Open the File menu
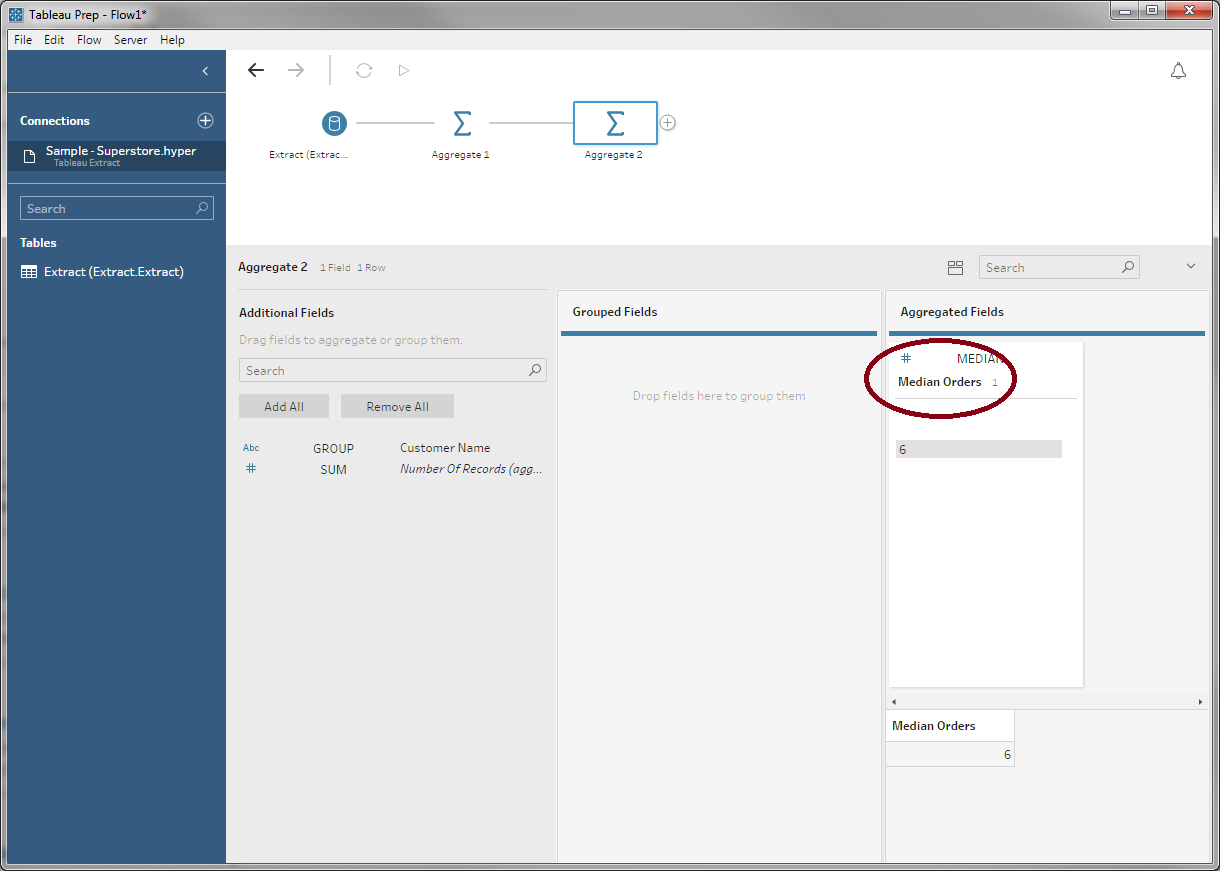The width and height of the screenshot is (1220, 871). coord(23,40)
